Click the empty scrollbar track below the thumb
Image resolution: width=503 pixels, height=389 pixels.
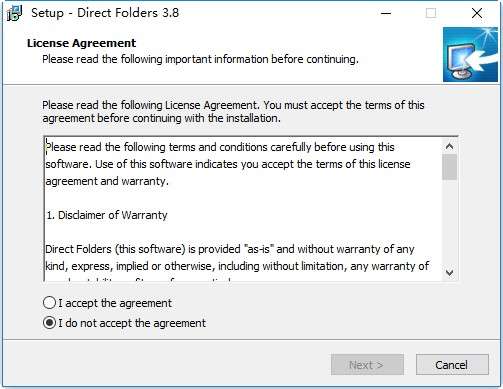pyautogui.click(x=449, y=222)
